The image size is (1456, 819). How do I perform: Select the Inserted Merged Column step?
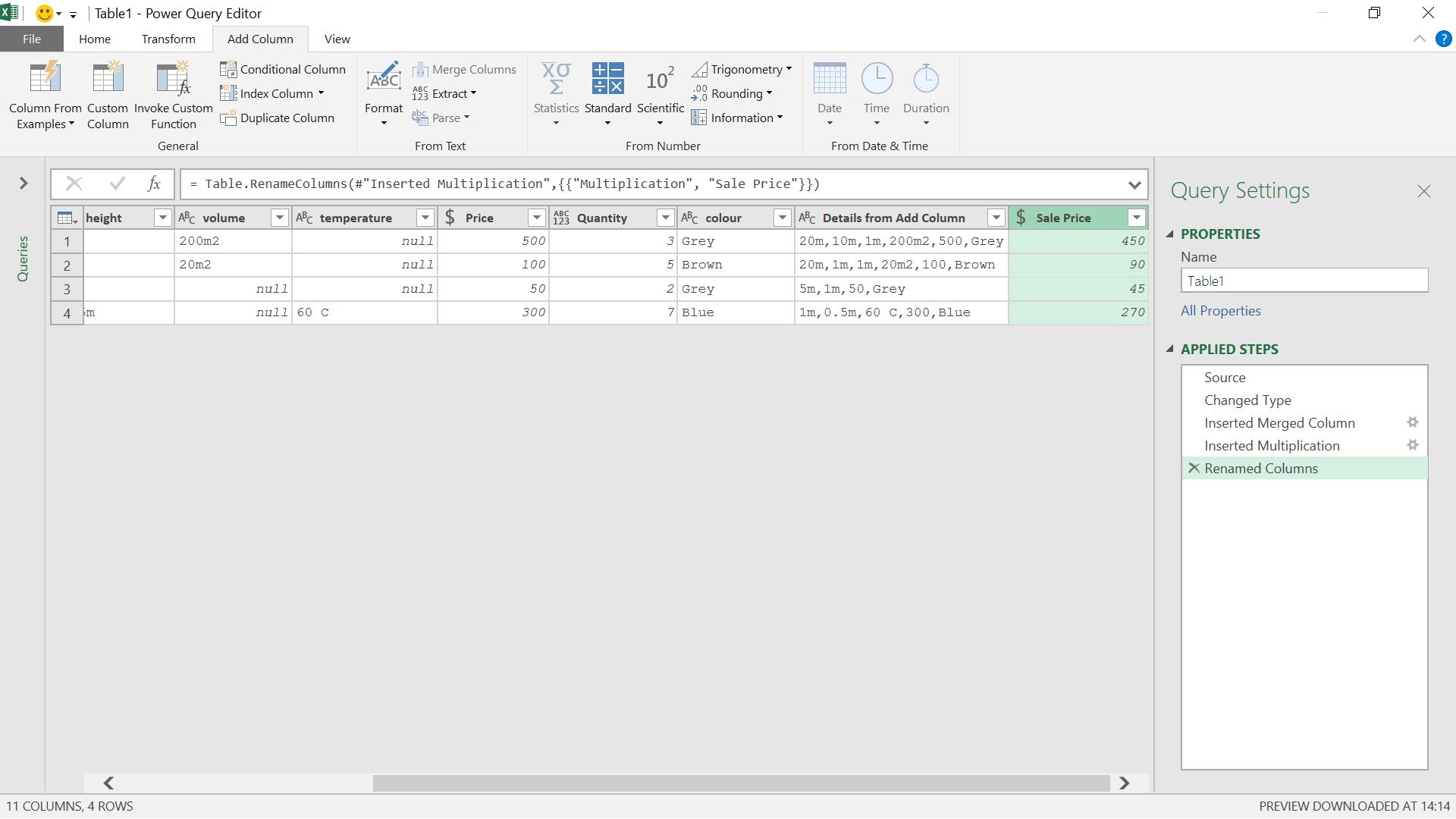tap(1304, 423)
